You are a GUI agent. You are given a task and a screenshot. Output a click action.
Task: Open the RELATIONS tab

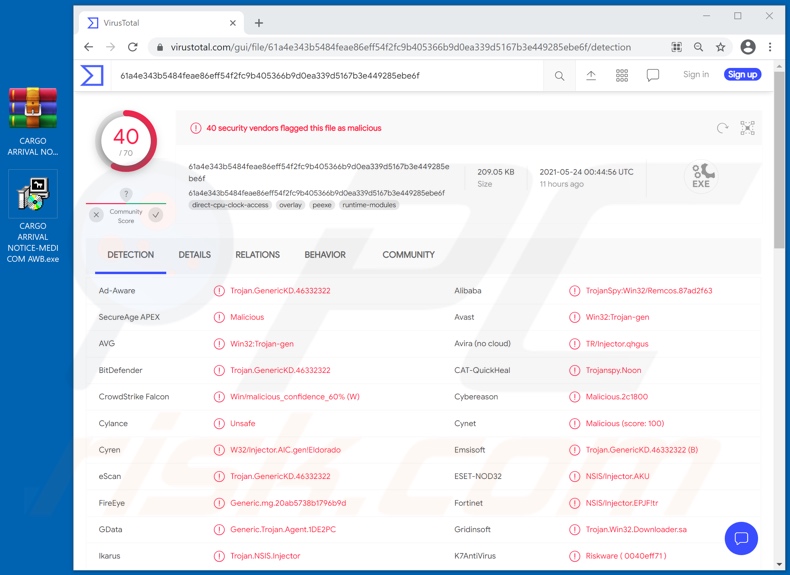click(257, 255)
